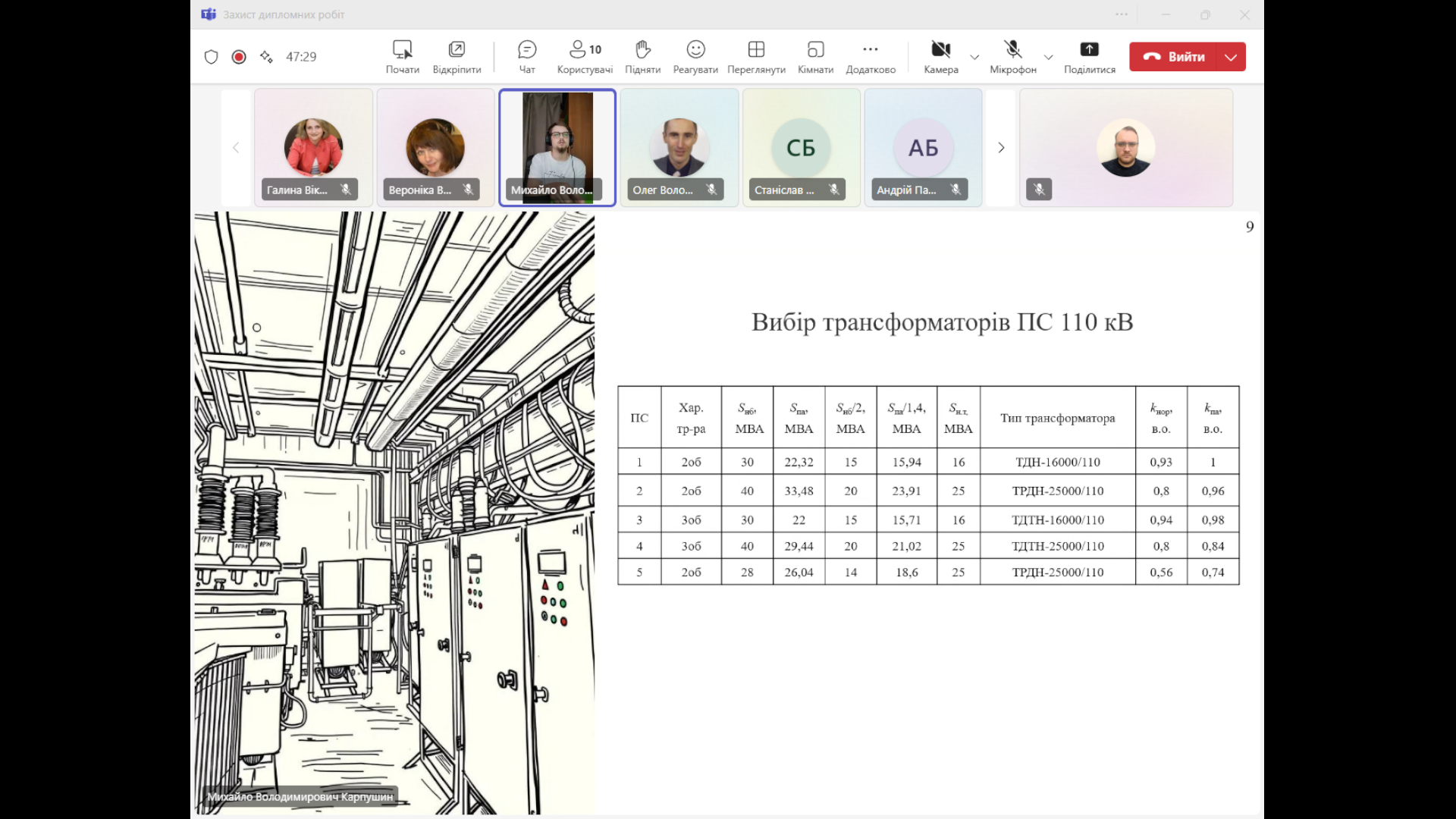Click the shield privacy icon
Viewport: 1456px width, 819px height.
(x=212, y=57)
